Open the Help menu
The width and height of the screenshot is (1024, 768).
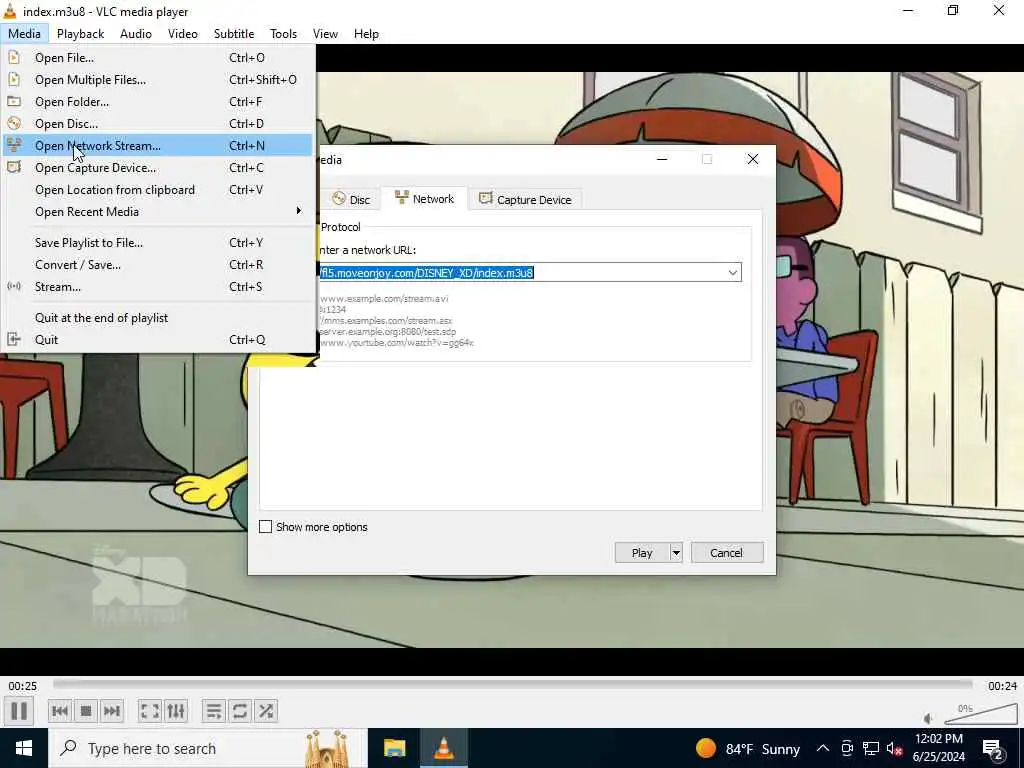click(366, 34)
